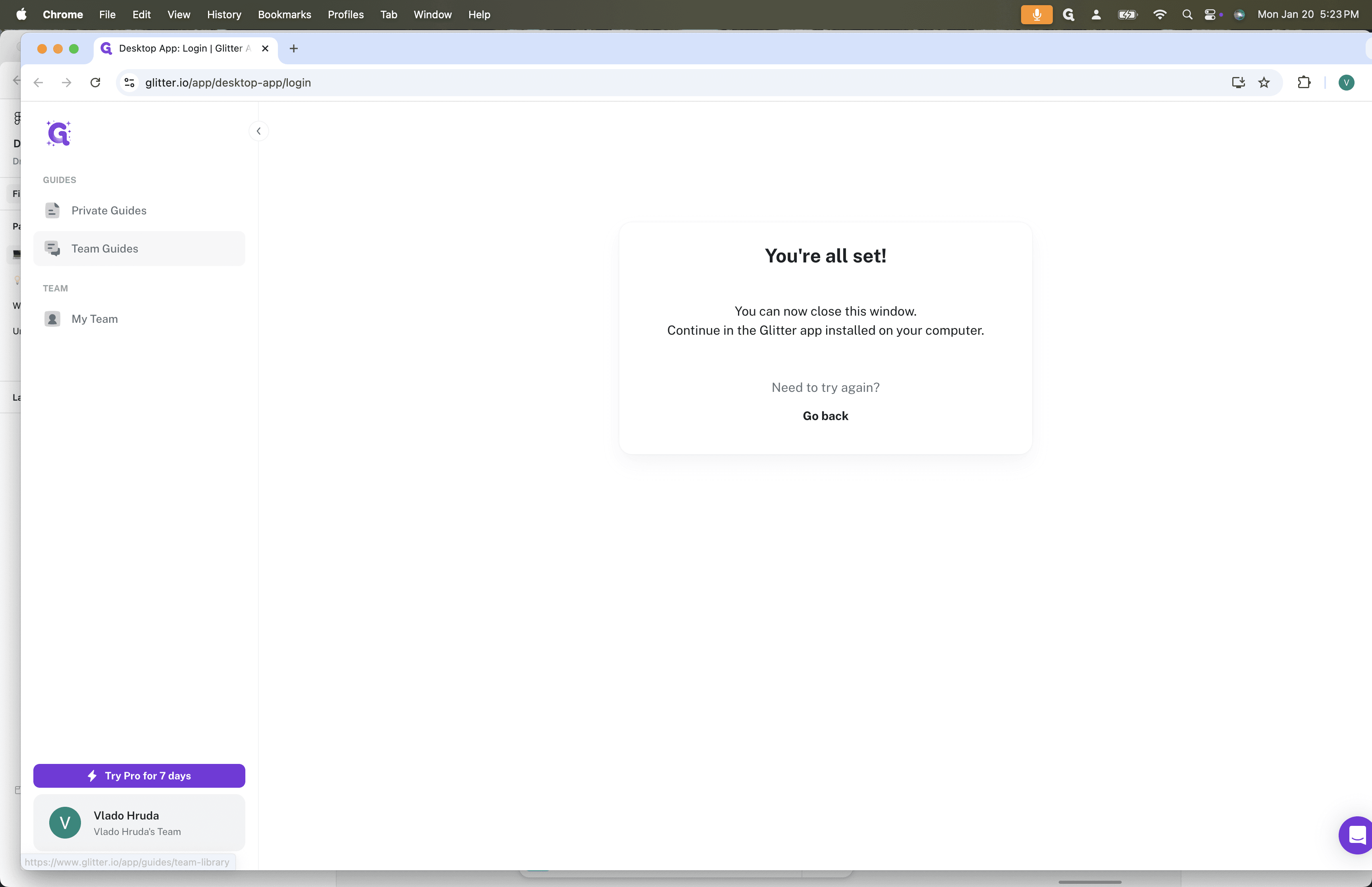This screenshot has width=1372, height=887.
Task: Install the Glitter web app from address bar
Action: [1239, 83]
